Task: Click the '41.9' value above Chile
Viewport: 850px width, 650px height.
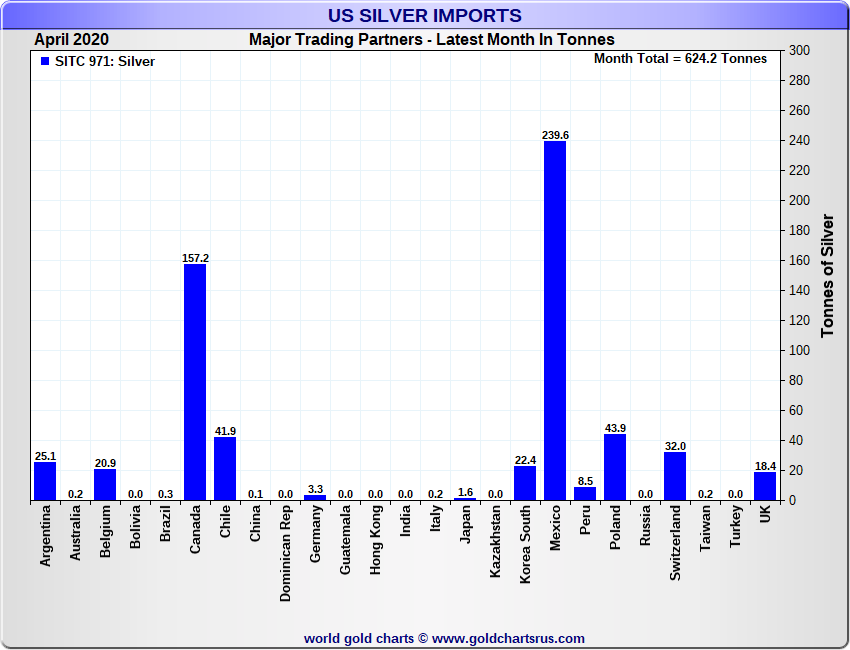Action: point(225,431)
